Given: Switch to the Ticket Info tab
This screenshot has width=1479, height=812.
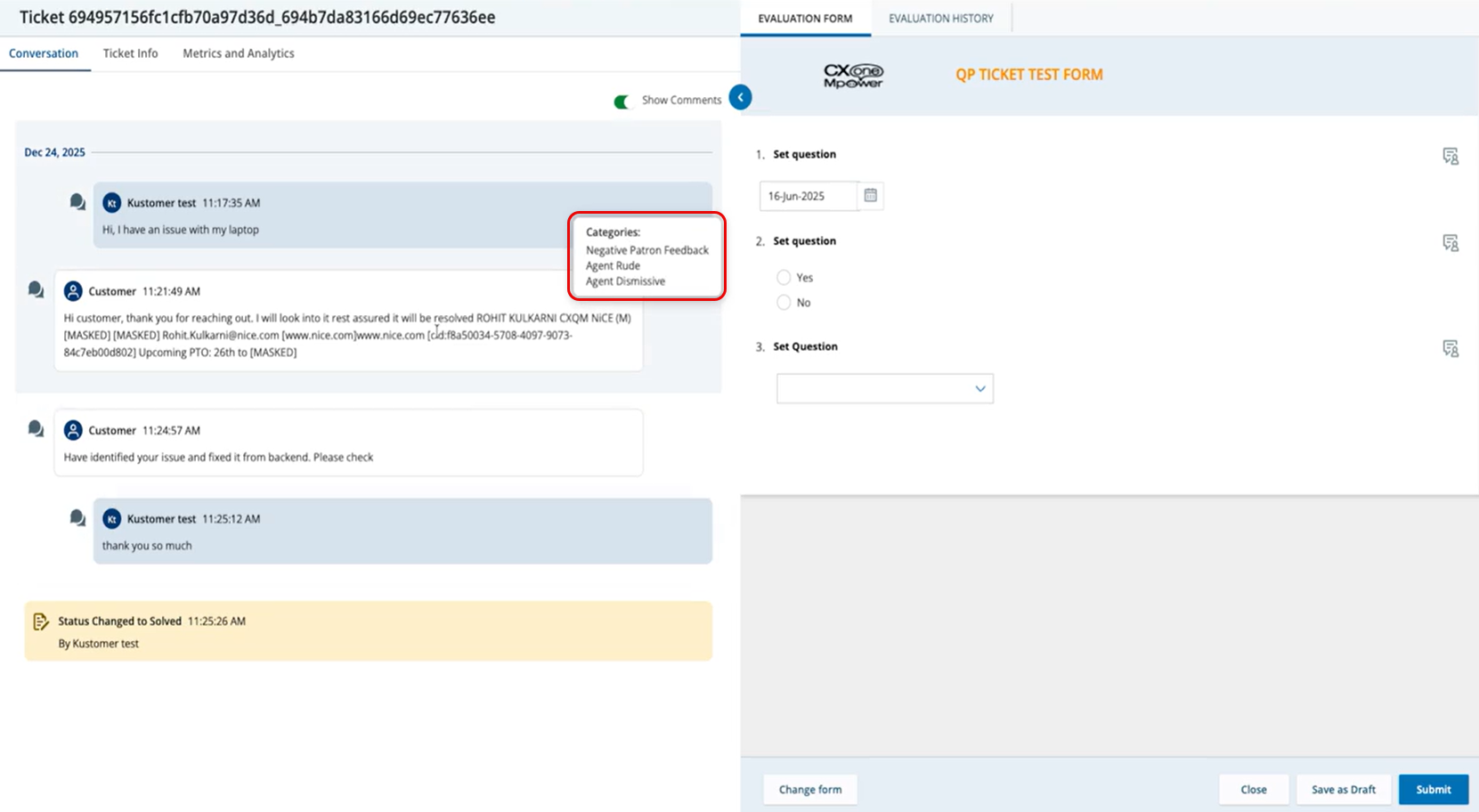Looking at the screenshot, I should (130, 53).
